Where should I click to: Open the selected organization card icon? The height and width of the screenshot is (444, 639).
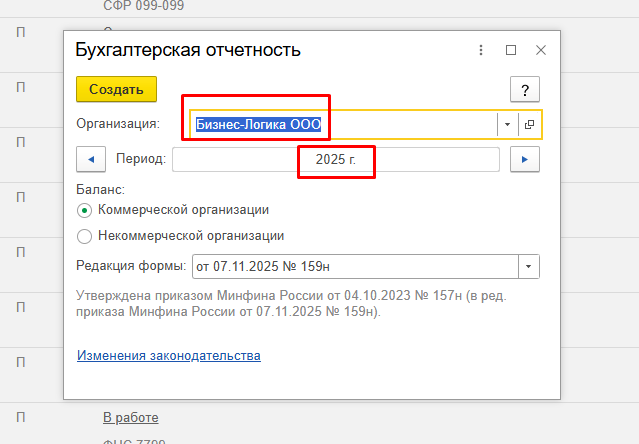click(529, 125)
